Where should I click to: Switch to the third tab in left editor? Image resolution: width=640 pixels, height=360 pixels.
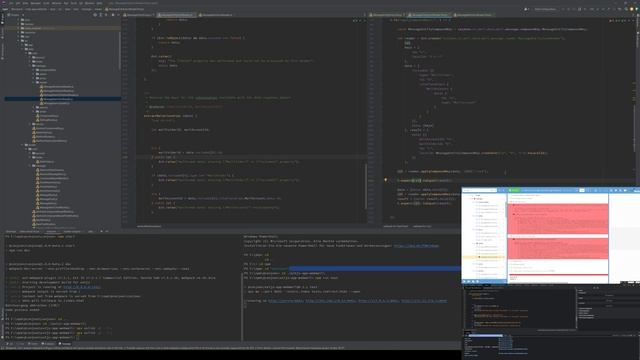point(216,15)
